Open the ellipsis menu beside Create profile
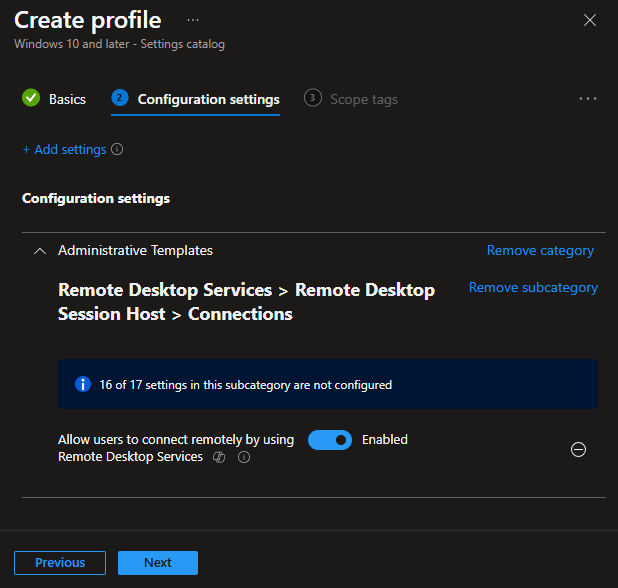 click(x=193, y=20)
